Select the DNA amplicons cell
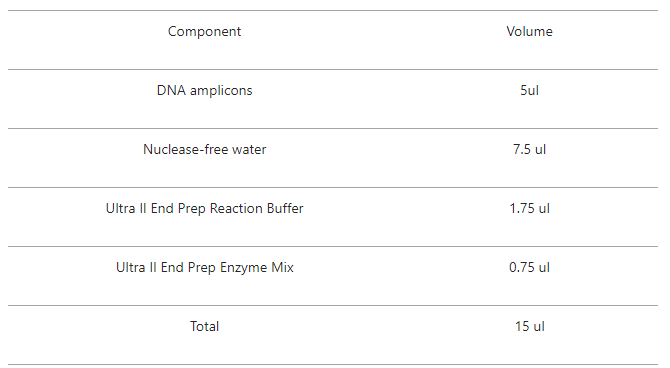 204,91
